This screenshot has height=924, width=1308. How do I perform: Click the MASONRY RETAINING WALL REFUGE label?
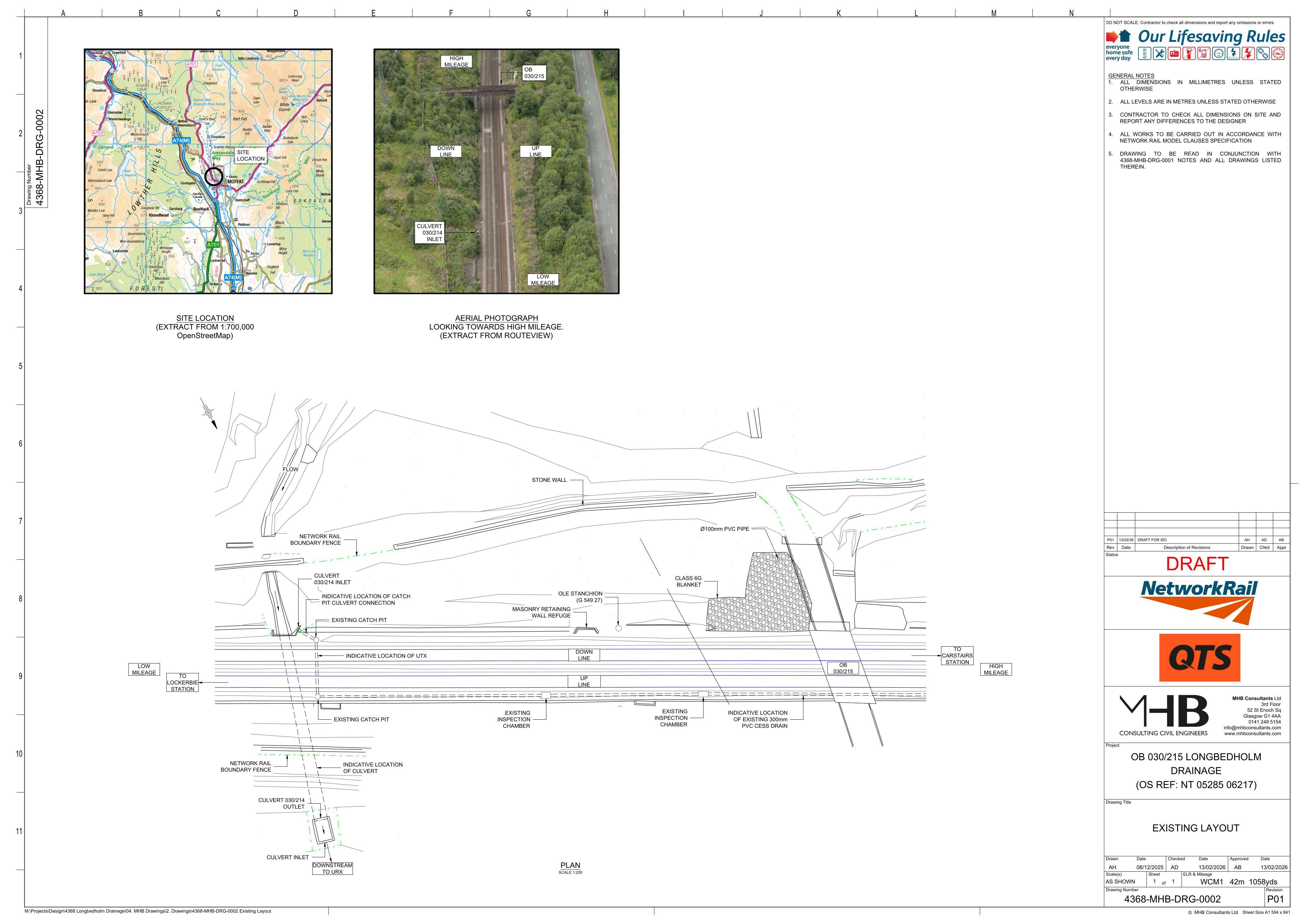click(x=541, y=612)
